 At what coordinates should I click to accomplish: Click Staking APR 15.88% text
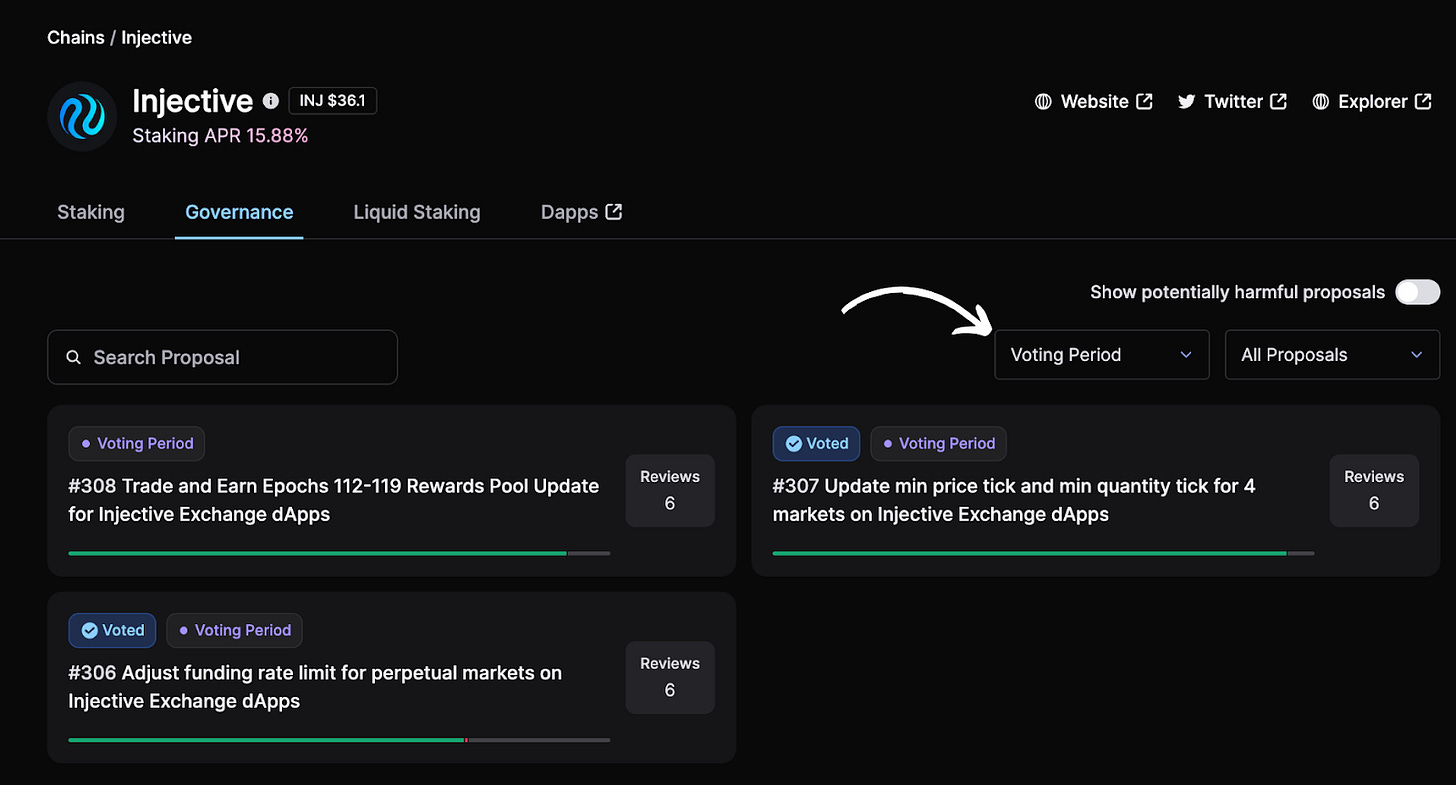(x=220, y=135)
